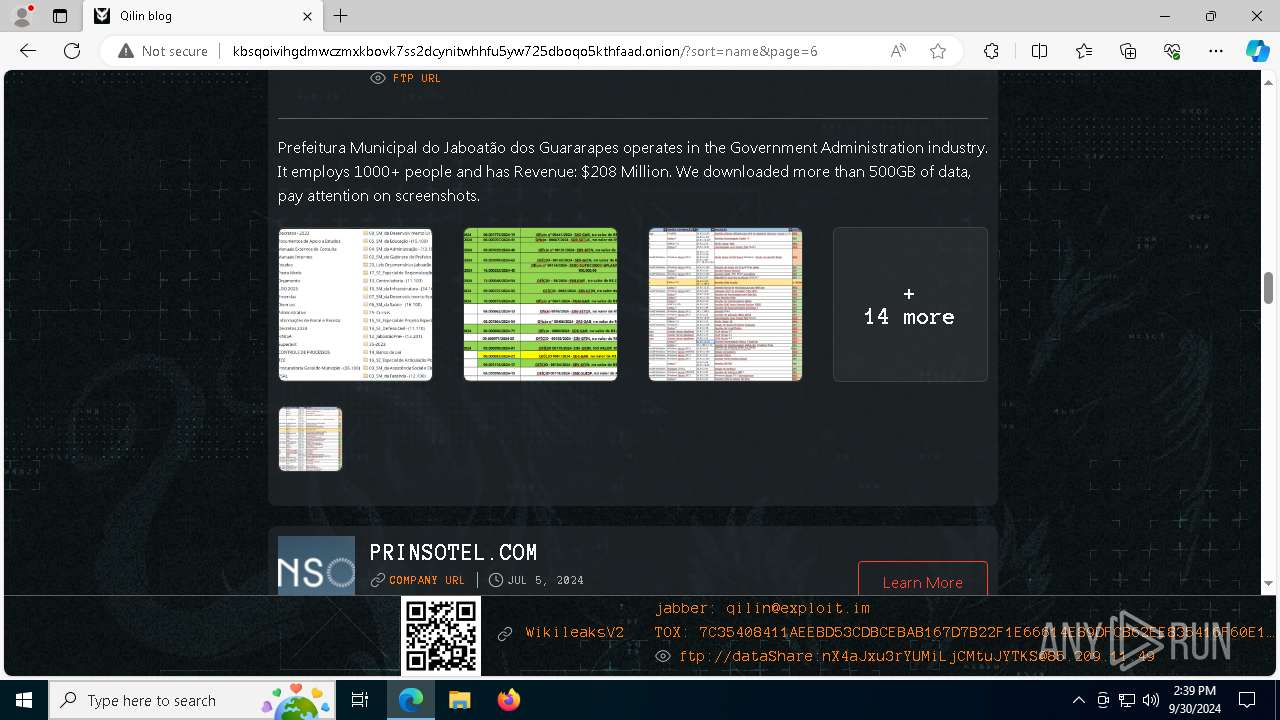The height and width of the screenshot is (720, 1280).
Task: Open the small thumbnail in second row
Action: point(310,438)
